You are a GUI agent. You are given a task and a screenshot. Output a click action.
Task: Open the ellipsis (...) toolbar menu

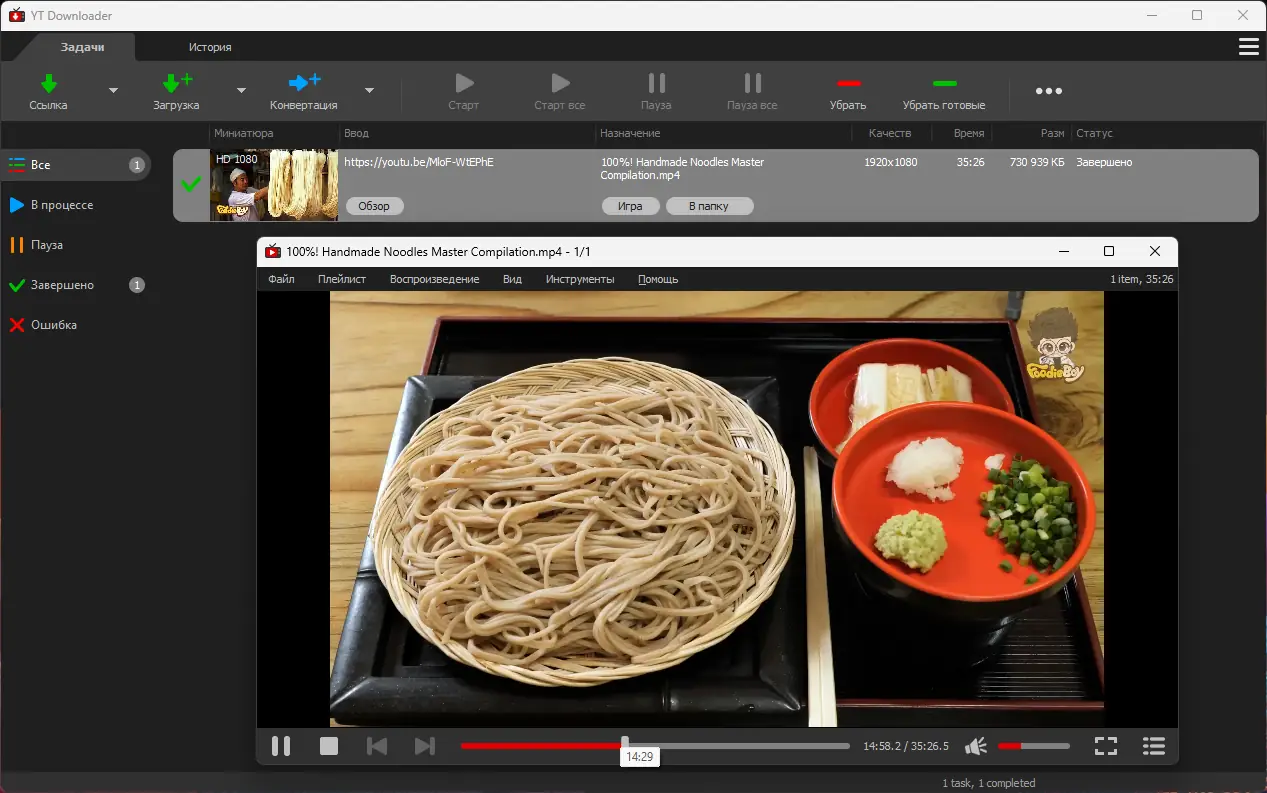pyautogui.click(x=1048, y=90)
